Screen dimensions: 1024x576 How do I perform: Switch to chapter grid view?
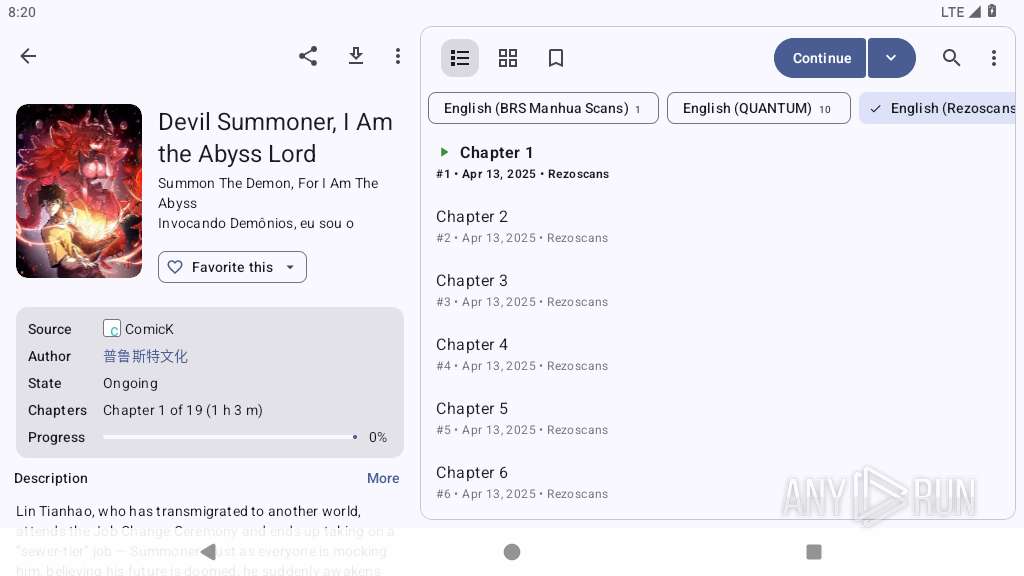click(x=507, y=58)
